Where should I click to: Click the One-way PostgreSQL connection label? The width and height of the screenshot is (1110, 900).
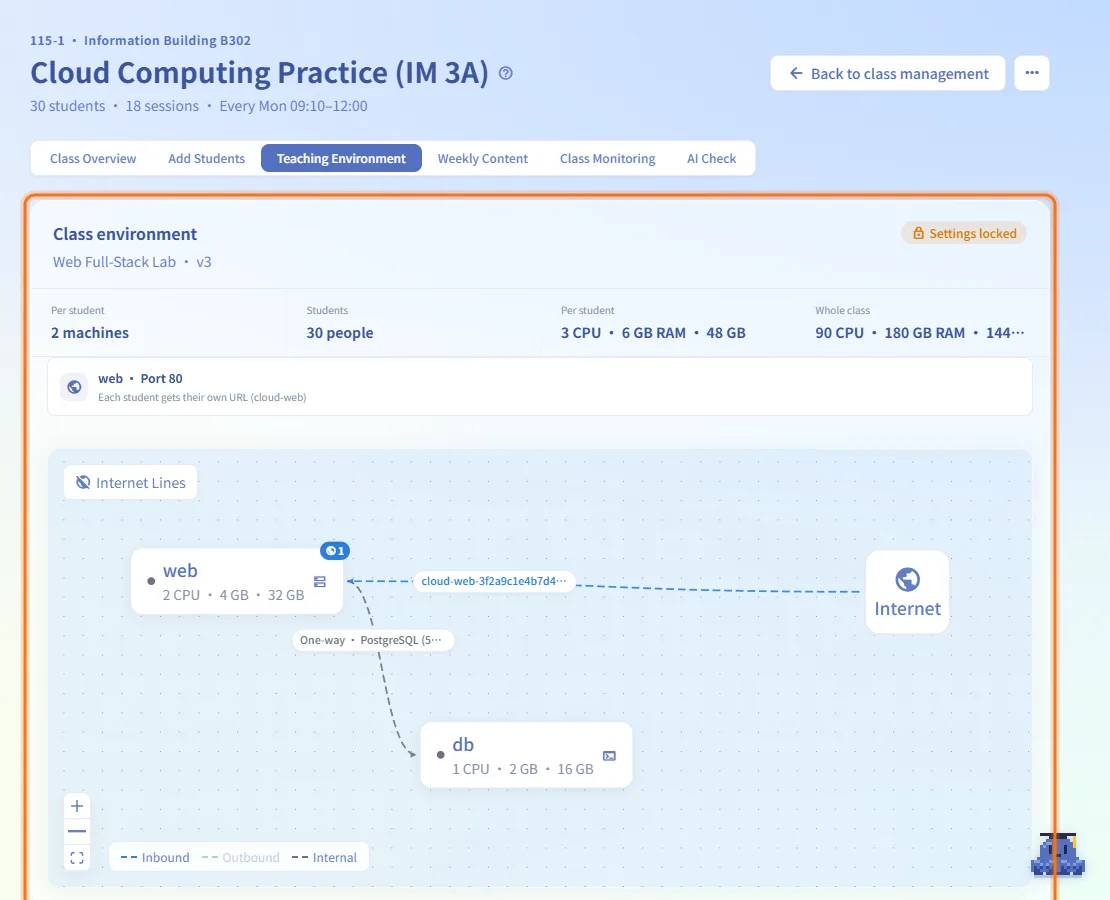coord(372,640)
